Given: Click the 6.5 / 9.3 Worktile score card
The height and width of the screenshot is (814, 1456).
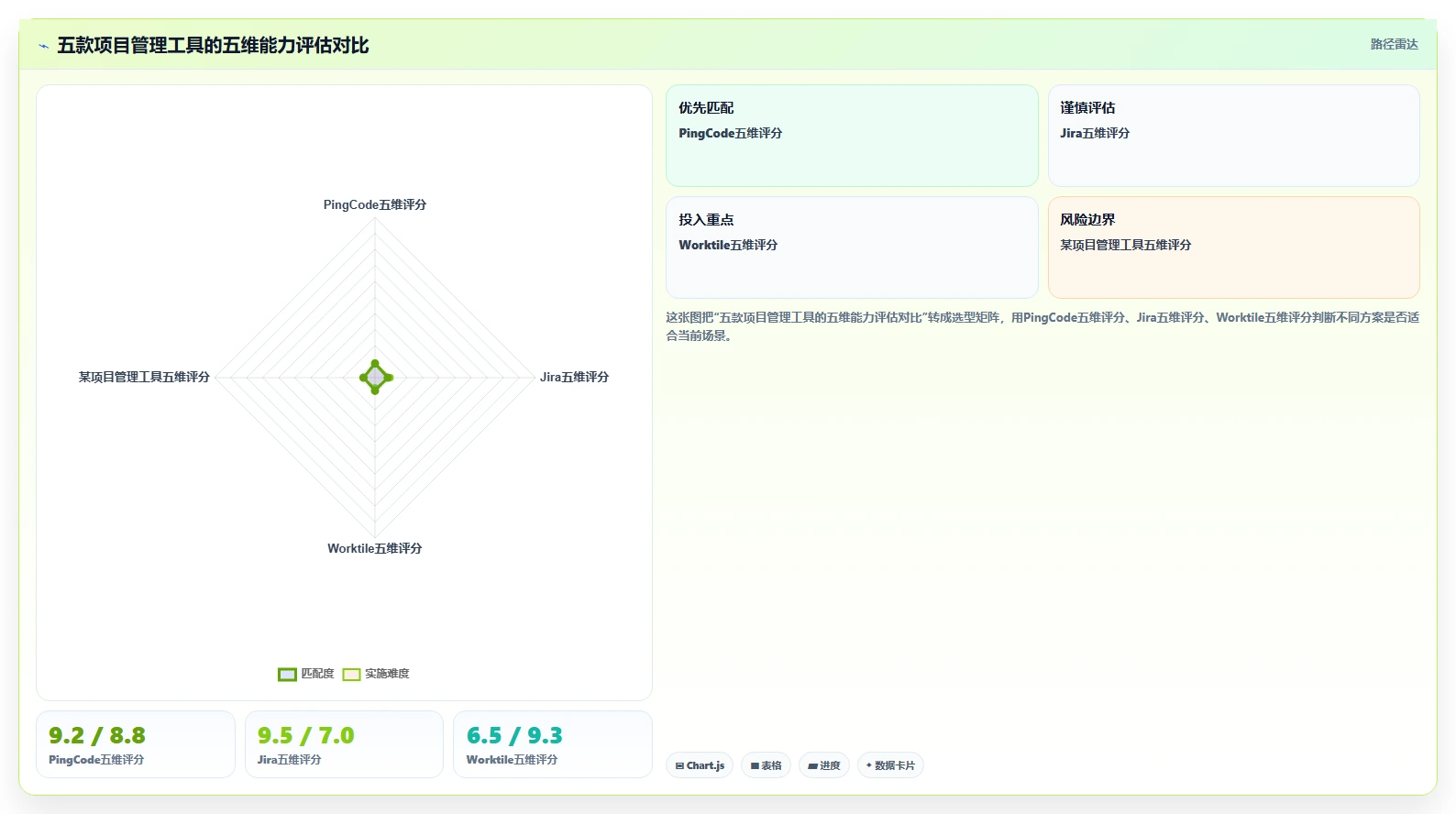Looking at the screenshot, I should tap(553, 744).
